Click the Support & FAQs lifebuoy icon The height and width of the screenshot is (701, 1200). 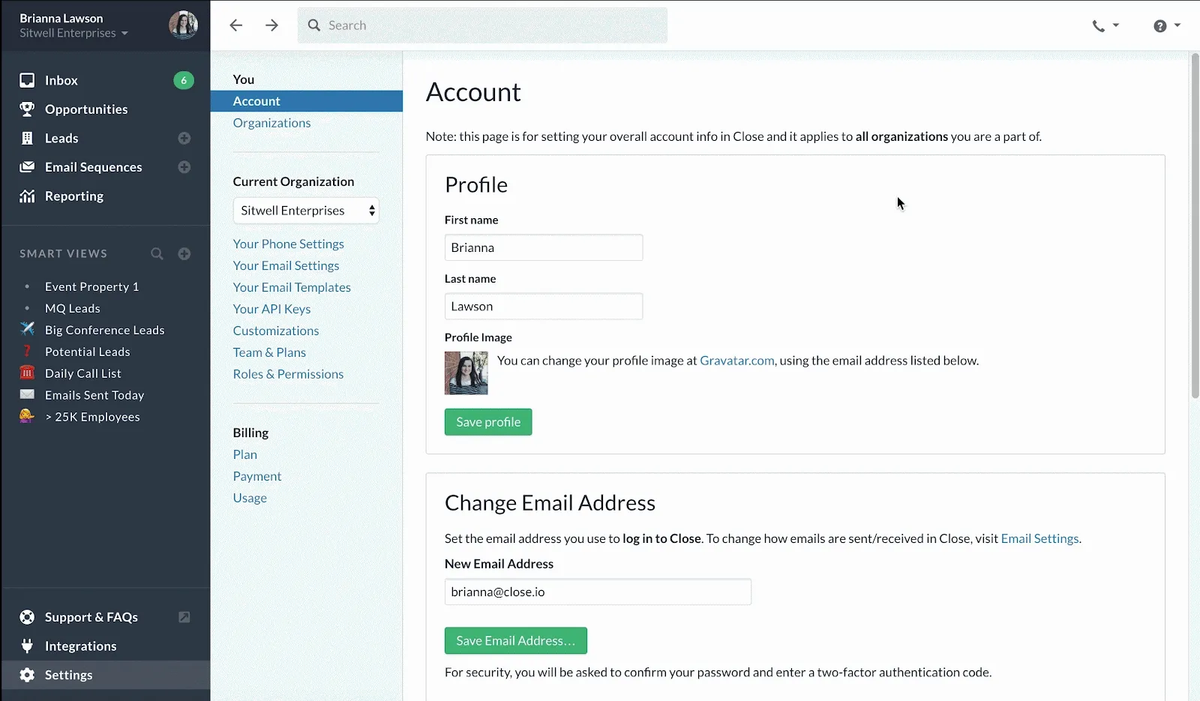(27, 617)
